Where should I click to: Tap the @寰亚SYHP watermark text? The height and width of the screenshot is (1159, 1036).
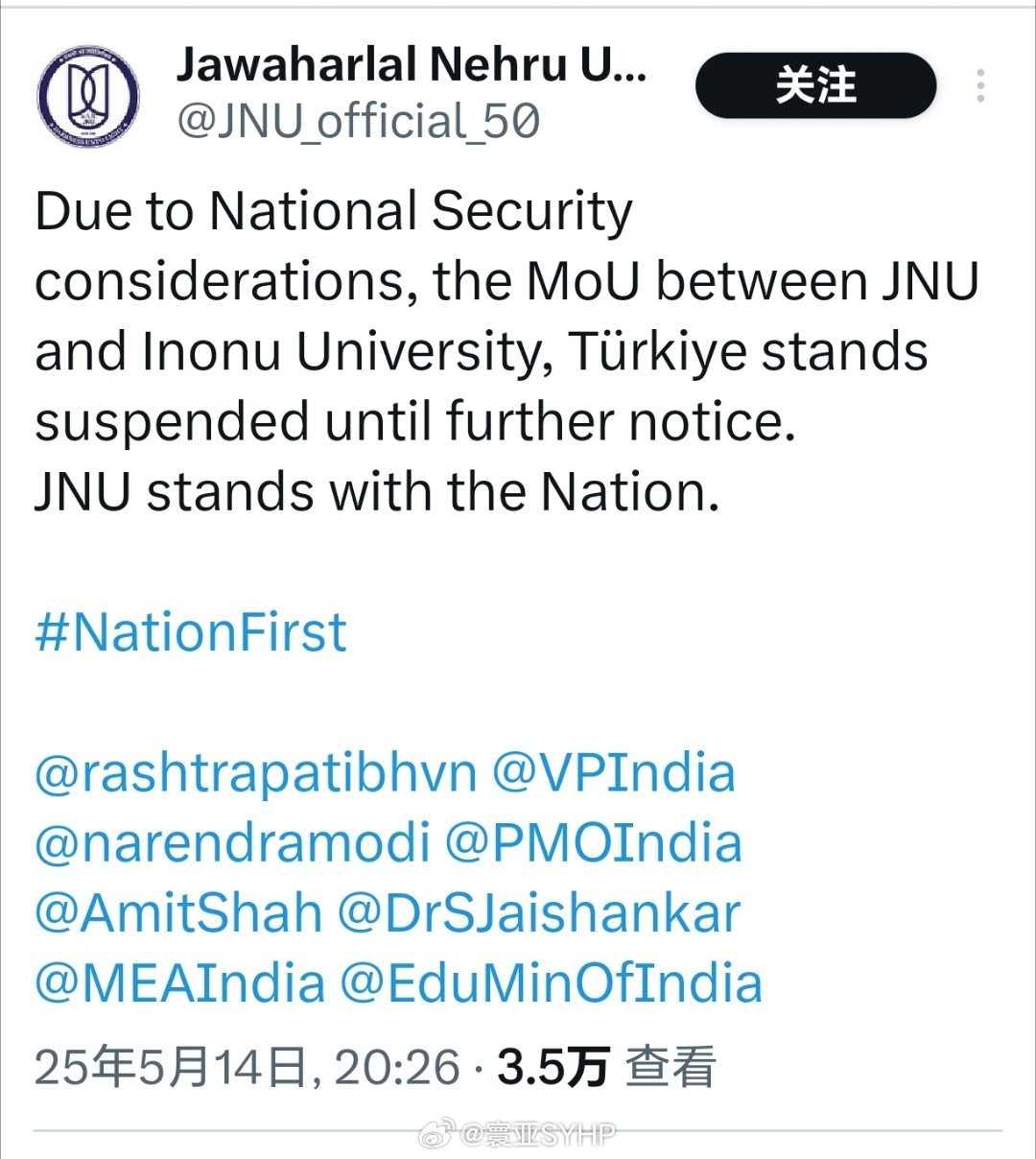[539, 1135]
